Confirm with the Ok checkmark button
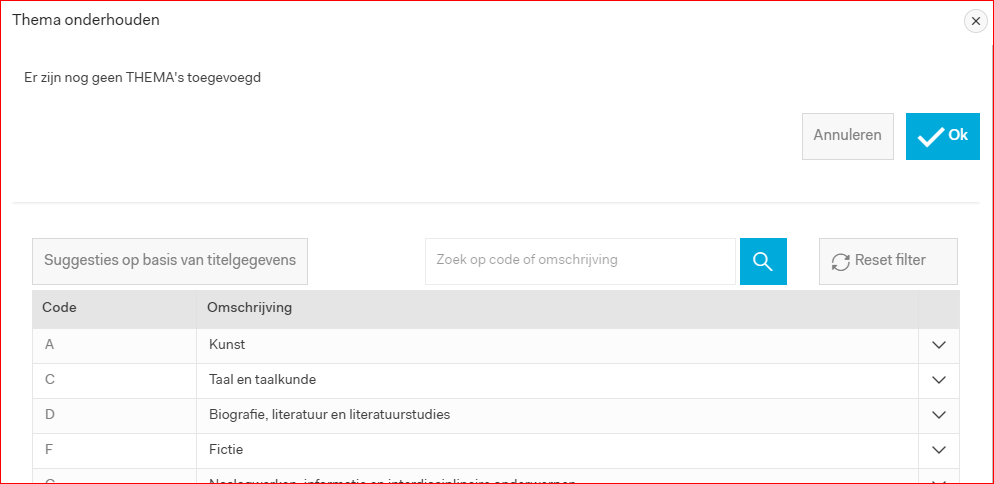 click(943, 136)
